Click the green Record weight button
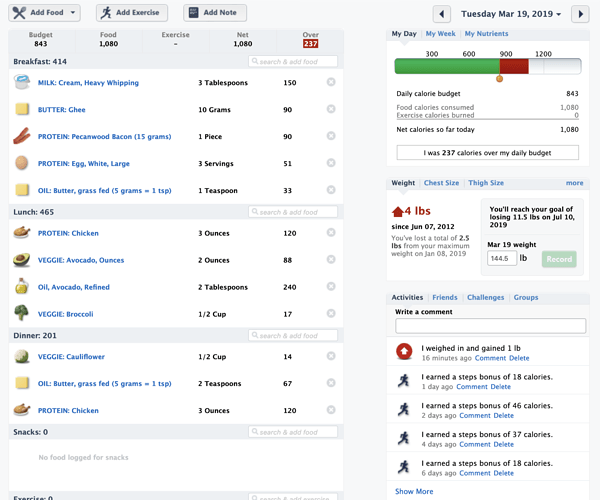This screenshot has width=600, height=500. 559,259
